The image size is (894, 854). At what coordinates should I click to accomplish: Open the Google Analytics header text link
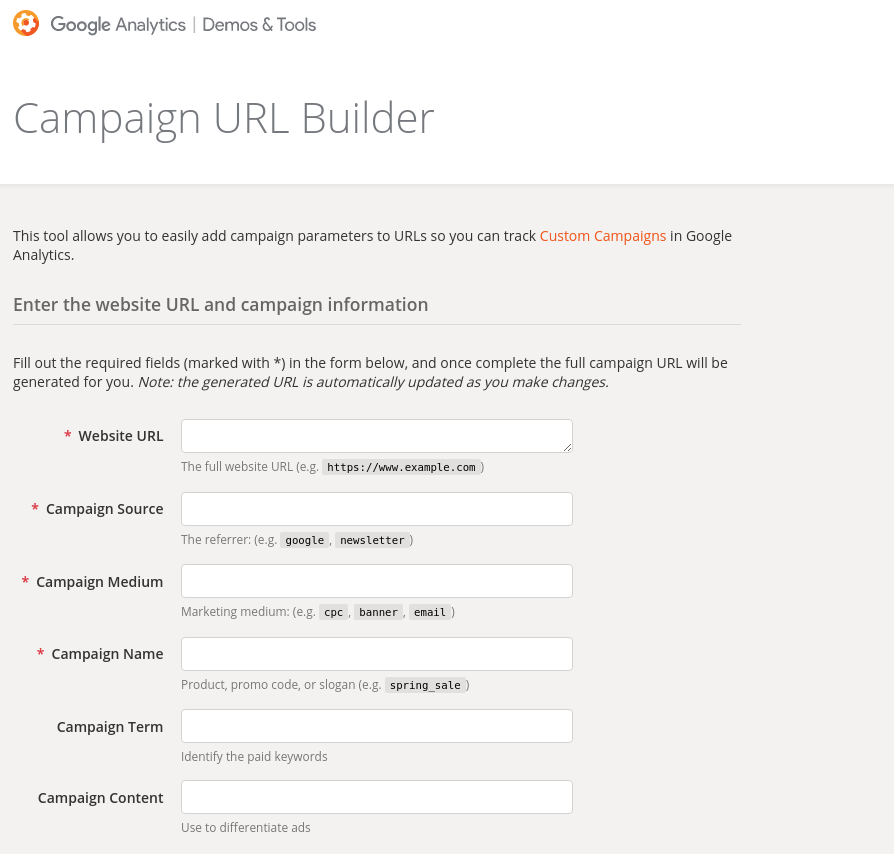pyautogui.click(x=118, y=25)
